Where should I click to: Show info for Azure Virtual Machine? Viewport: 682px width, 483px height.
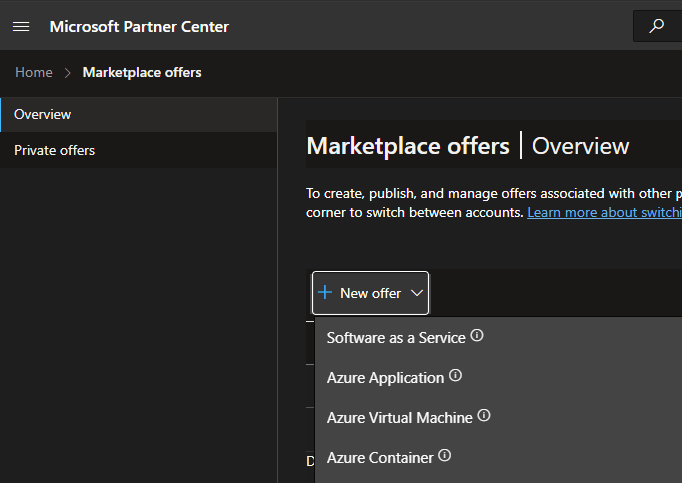point(484,416)
